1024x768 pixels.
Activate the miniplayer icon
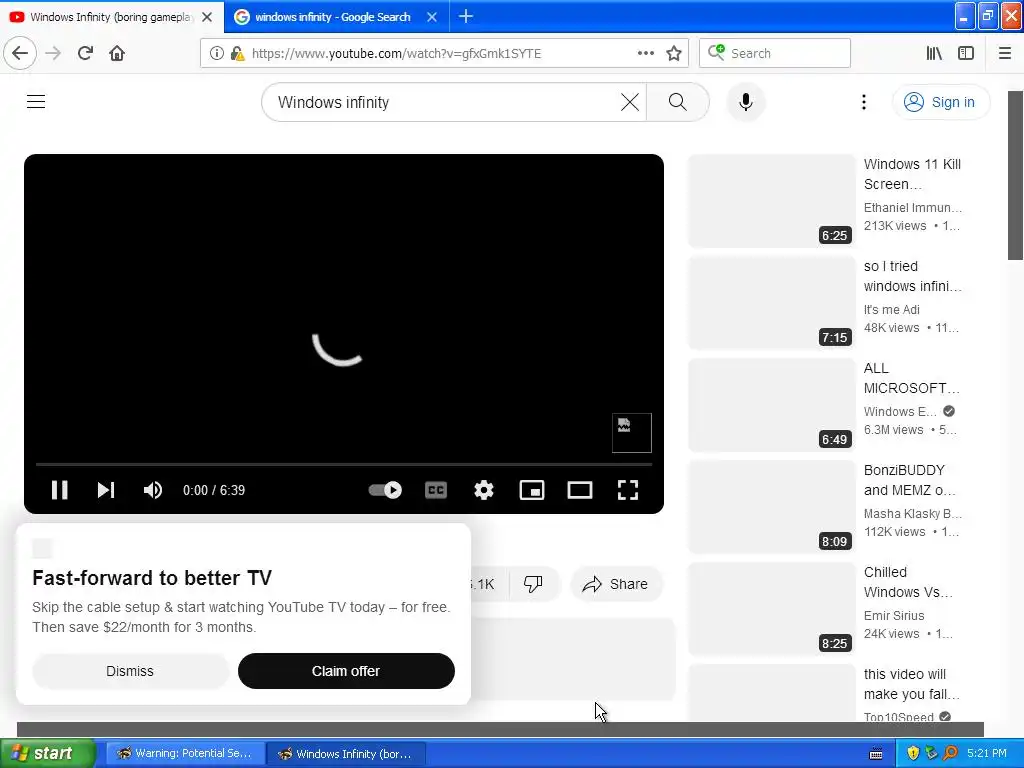532,490
